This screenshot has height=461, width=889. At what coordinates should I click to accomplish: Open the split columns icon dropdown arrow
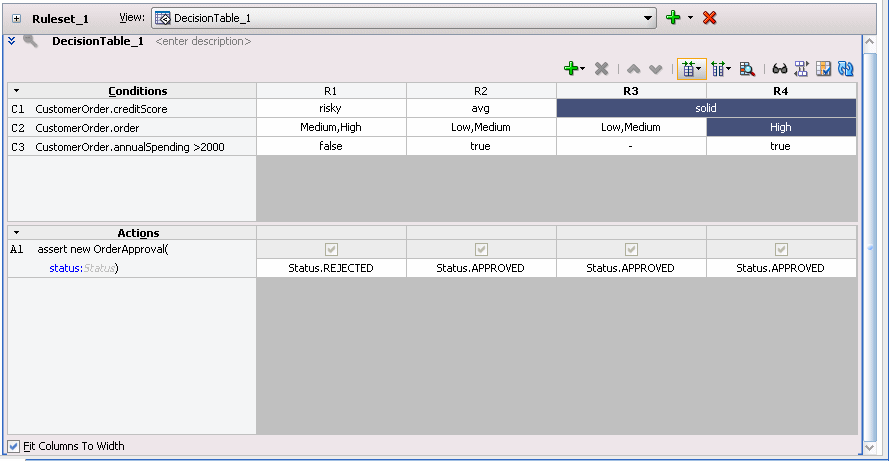(x=729, y=69)
